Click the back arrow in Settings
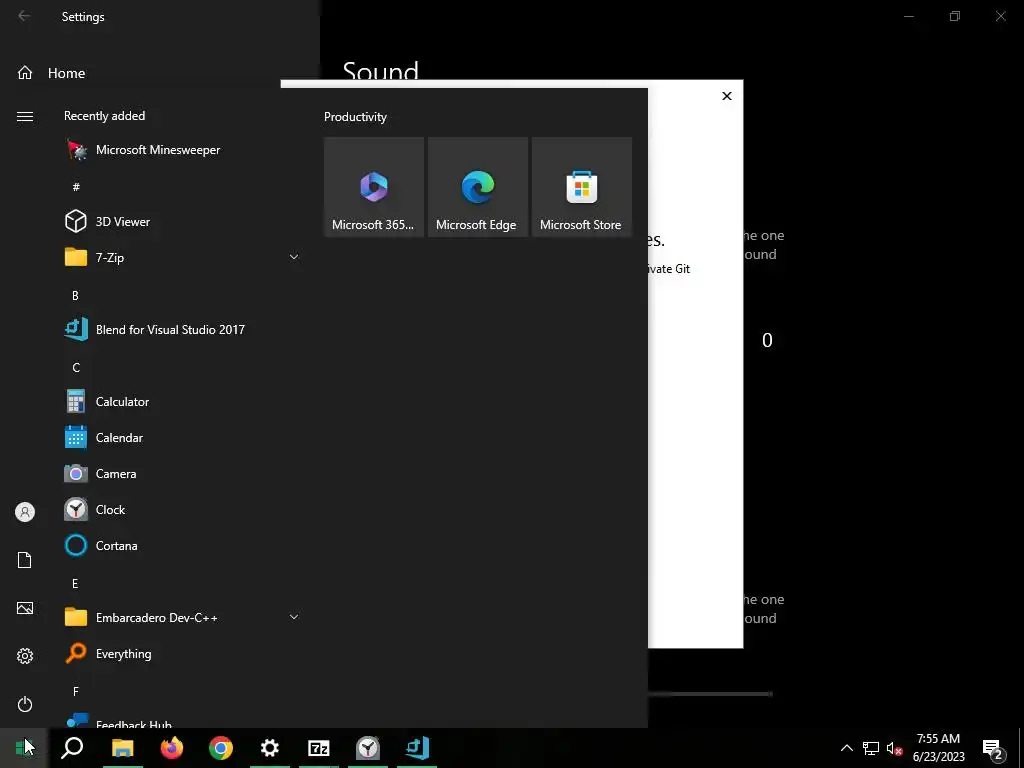 pyautogui.click(x=24, y=16)
